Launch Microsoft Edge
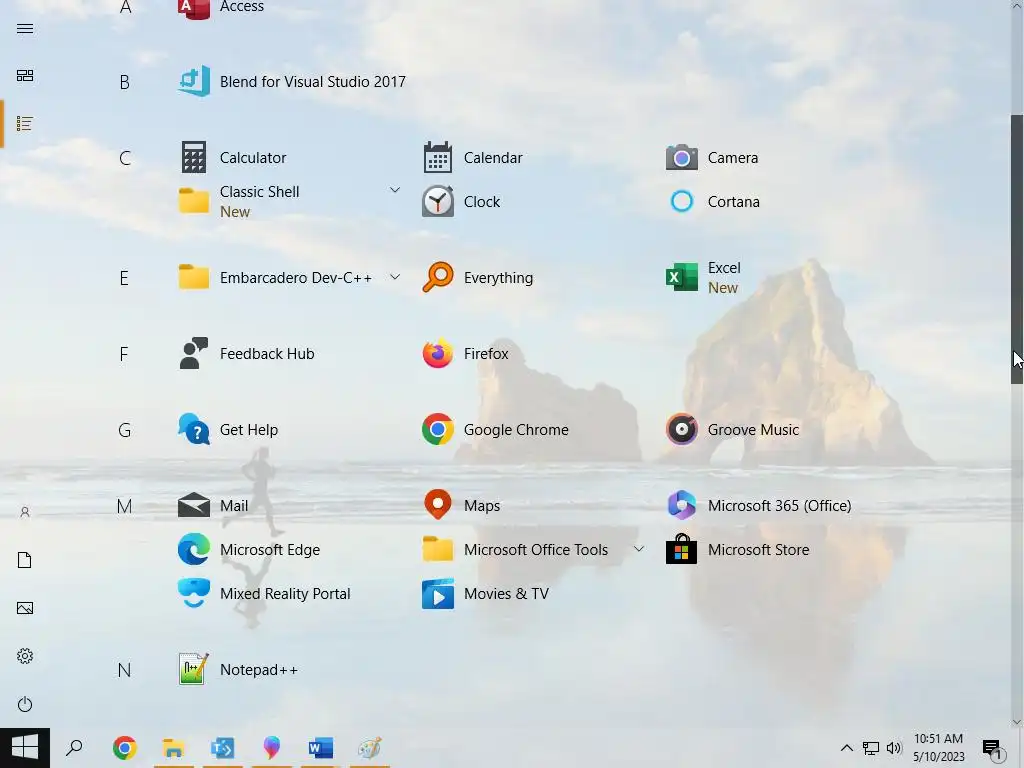1024x768 pixels. pyautogui.click(x=249, y=549)
